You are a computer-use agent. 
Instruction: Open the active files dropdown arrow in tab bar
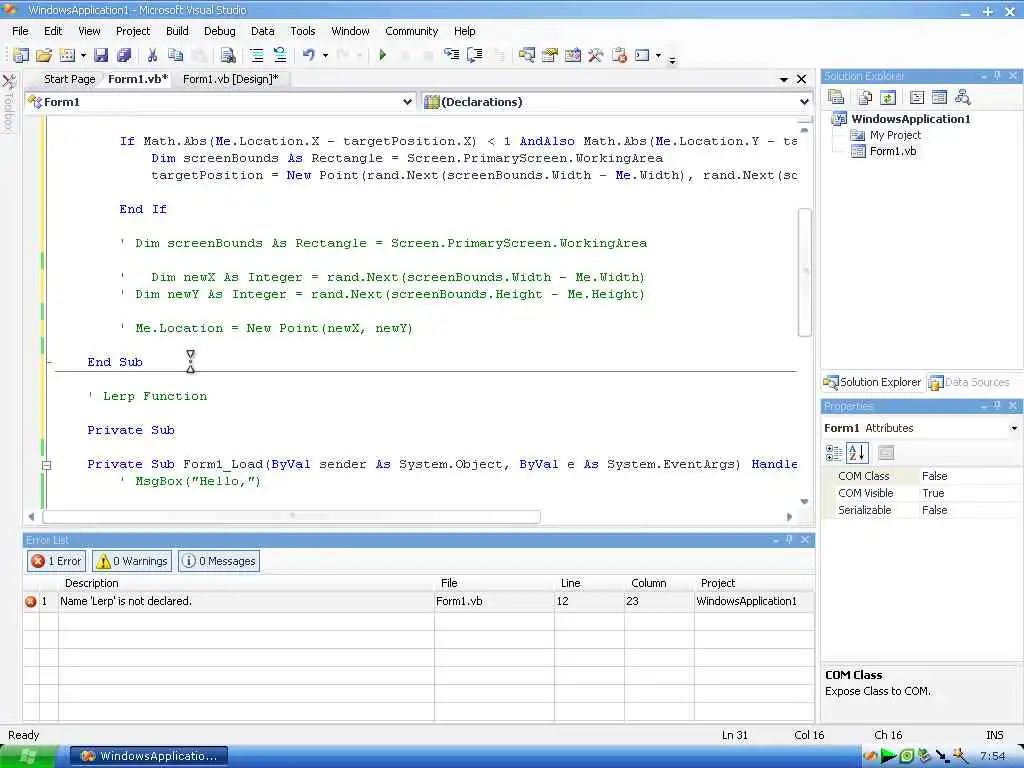tap(784, 79)
